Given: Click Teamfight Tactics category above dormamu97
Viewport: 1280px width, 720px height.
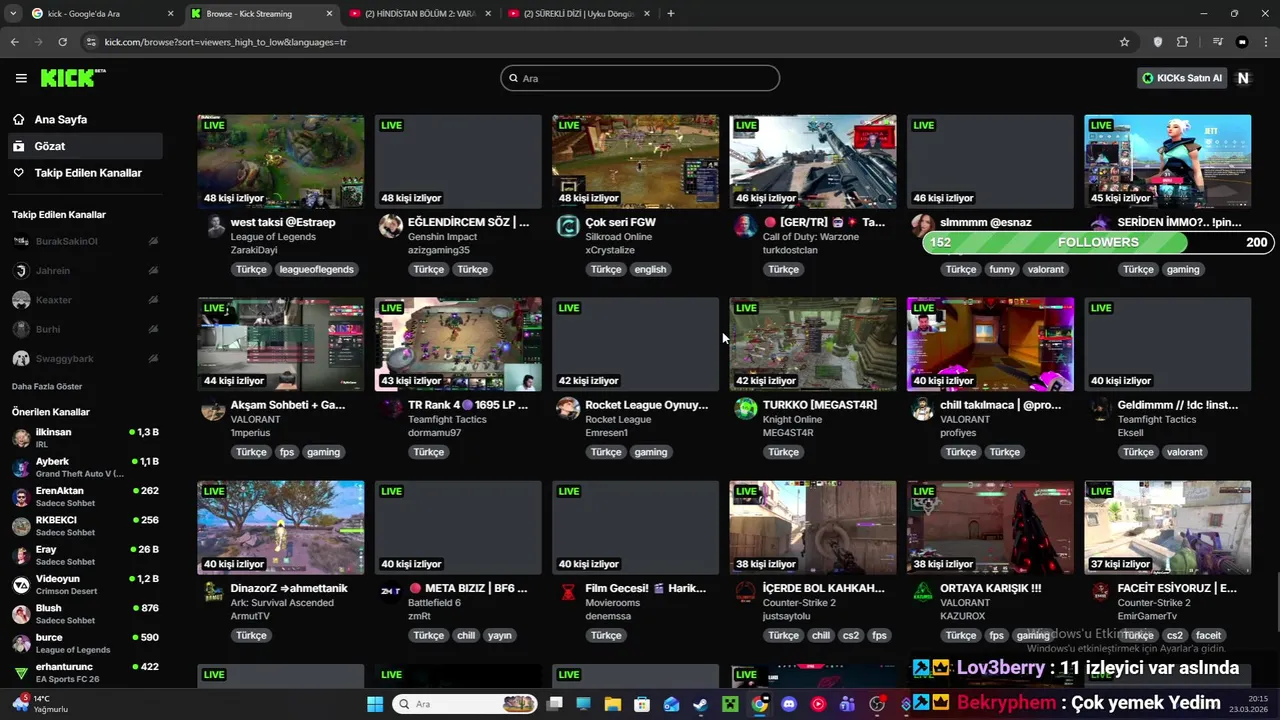Looking at the screenshot, I should [x=447, y=419].
